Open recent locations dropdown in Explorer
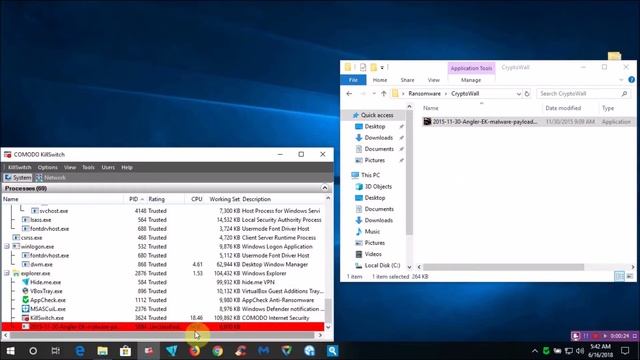This screenshot has height=360, width=640. [x=374, y=93]
